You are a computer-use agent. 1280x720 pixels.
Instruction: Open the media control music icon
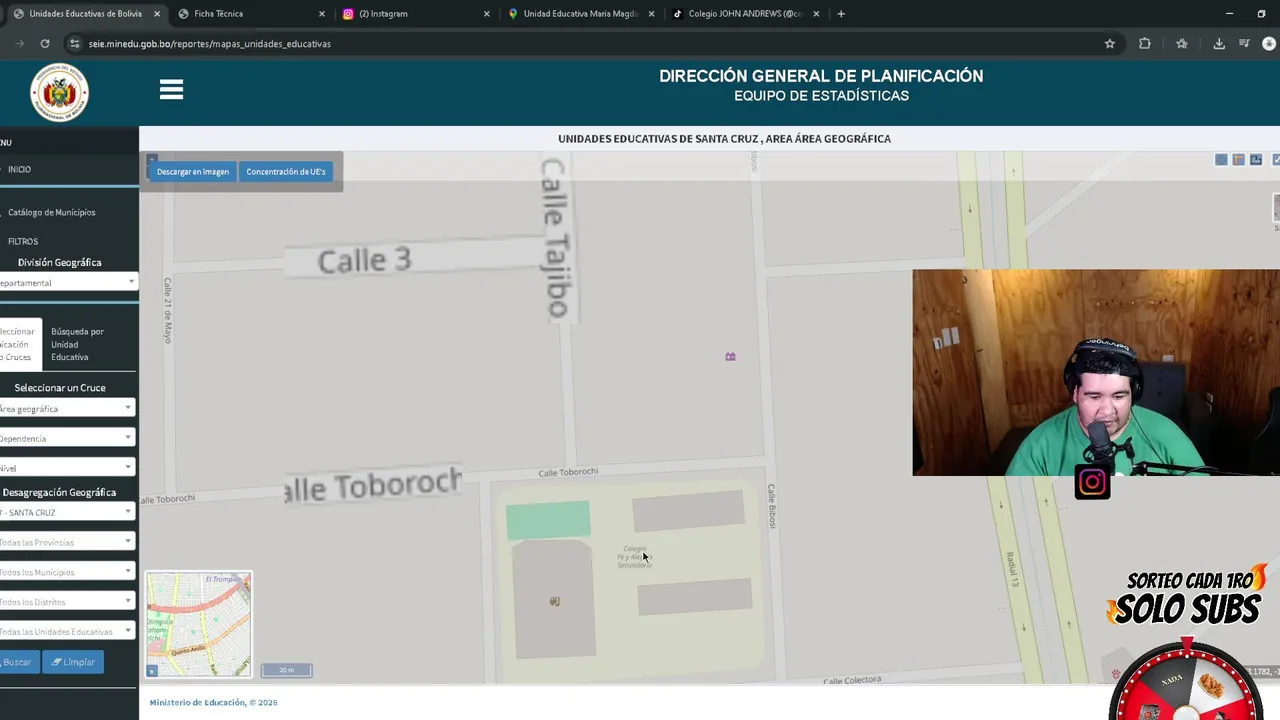point(1244,43)
